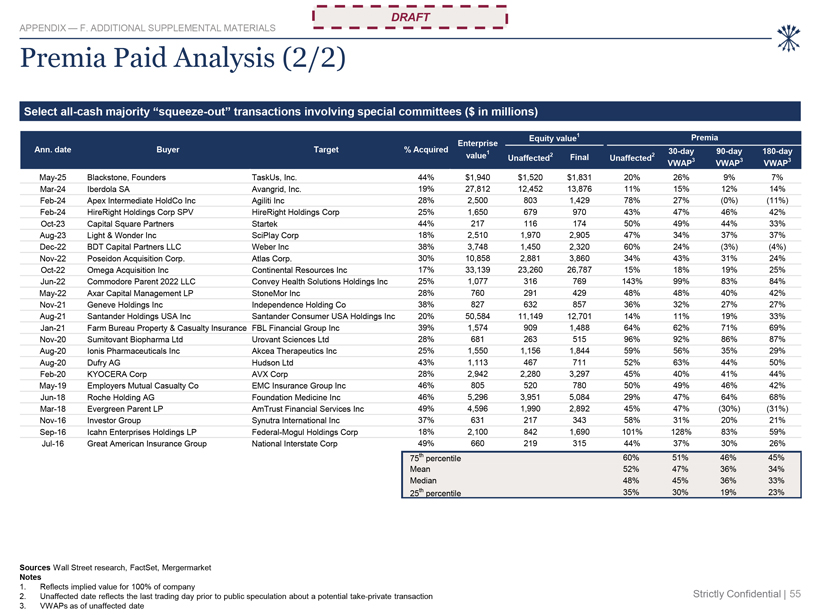Select the '% Acquired' column header
The height and width of the screenshot is (615, 820).
coord(426,150)
